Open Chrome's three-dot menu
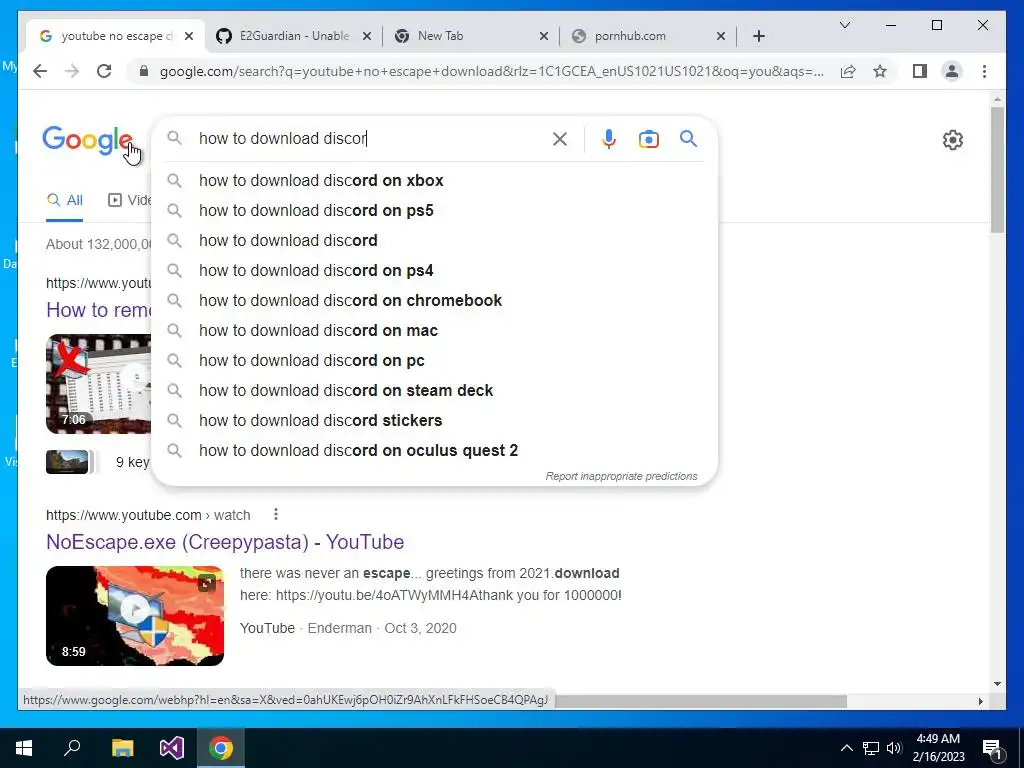1024x768 pixels. (x=984, y=71)
